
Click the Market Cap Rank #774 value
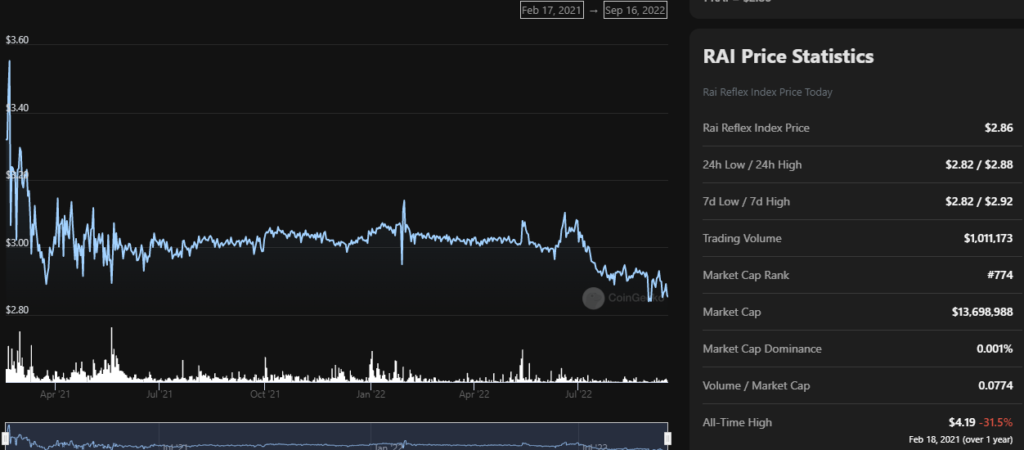(997, 276)
